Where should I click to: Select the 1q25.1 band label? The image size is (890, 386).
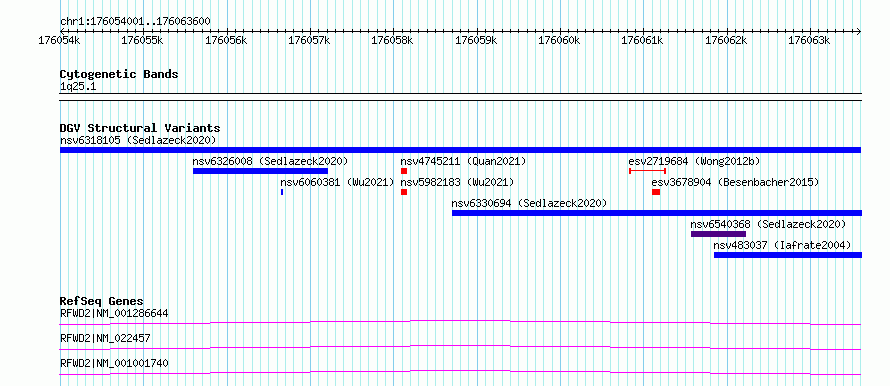78,86
